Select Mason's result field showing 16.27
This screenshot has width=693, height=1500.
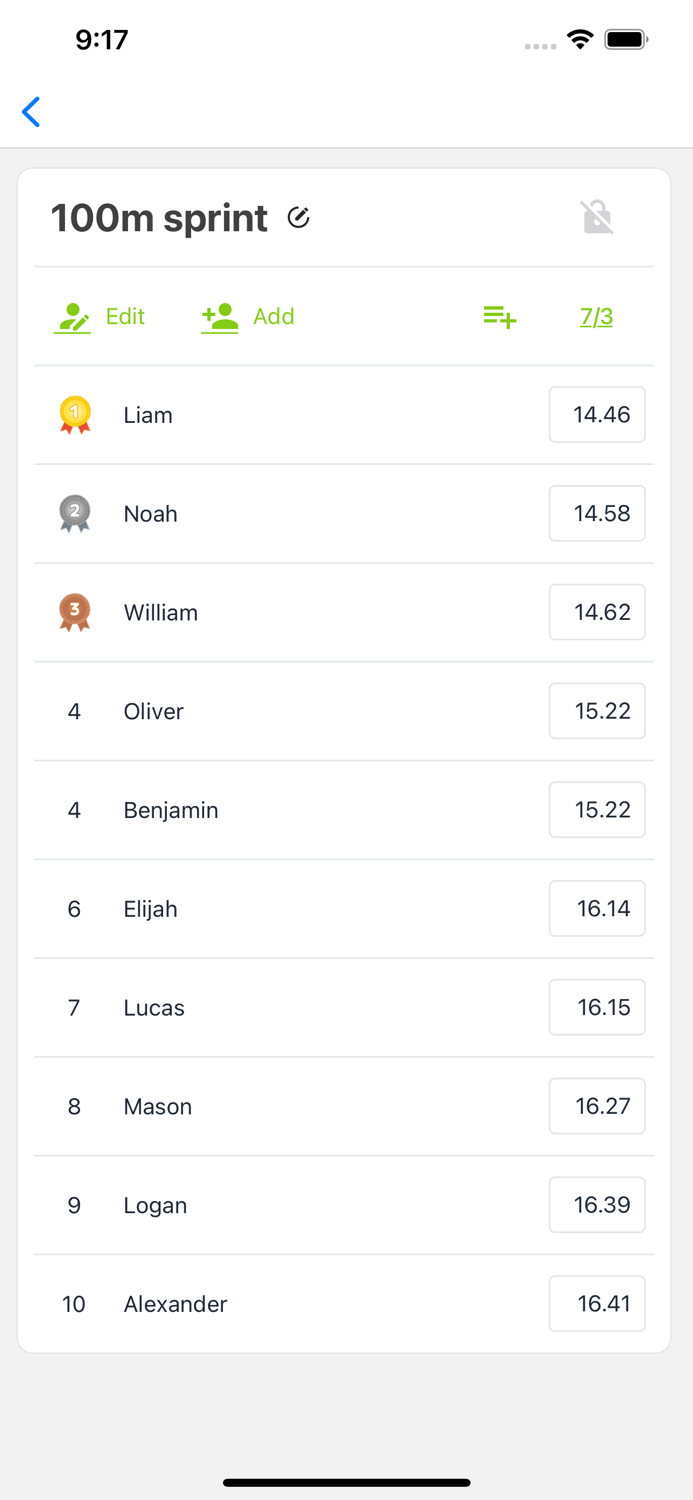tap(597, 1106)
